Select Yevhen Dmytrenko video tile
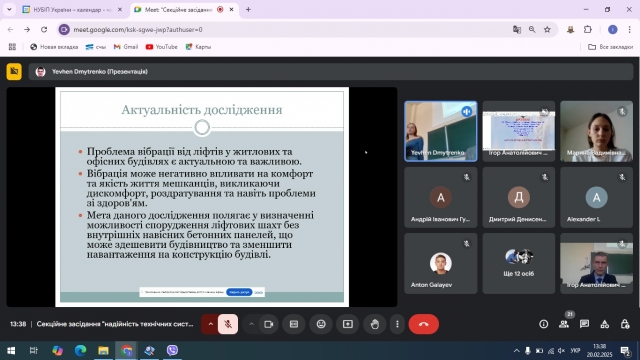The image size is (640, 360). click(x=440, y=131)
